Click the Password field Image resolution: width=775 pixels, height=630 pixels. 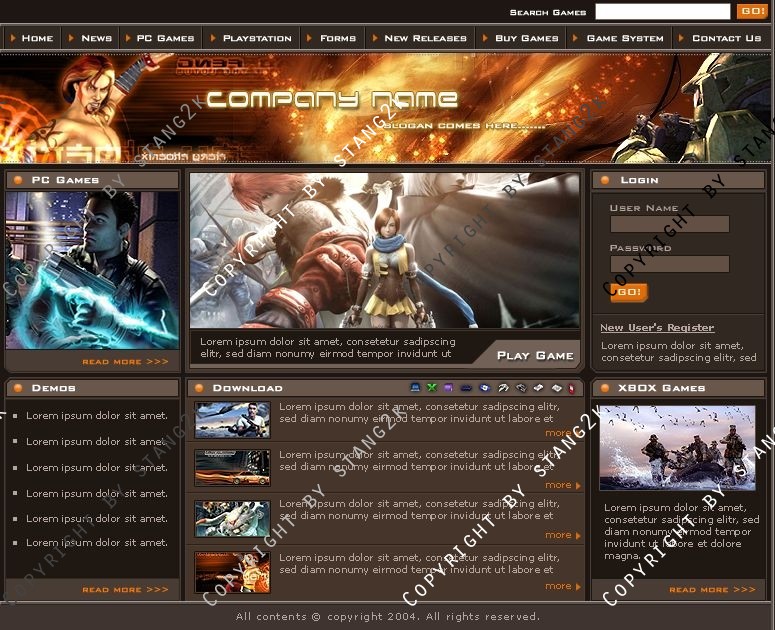pos(670,264)
